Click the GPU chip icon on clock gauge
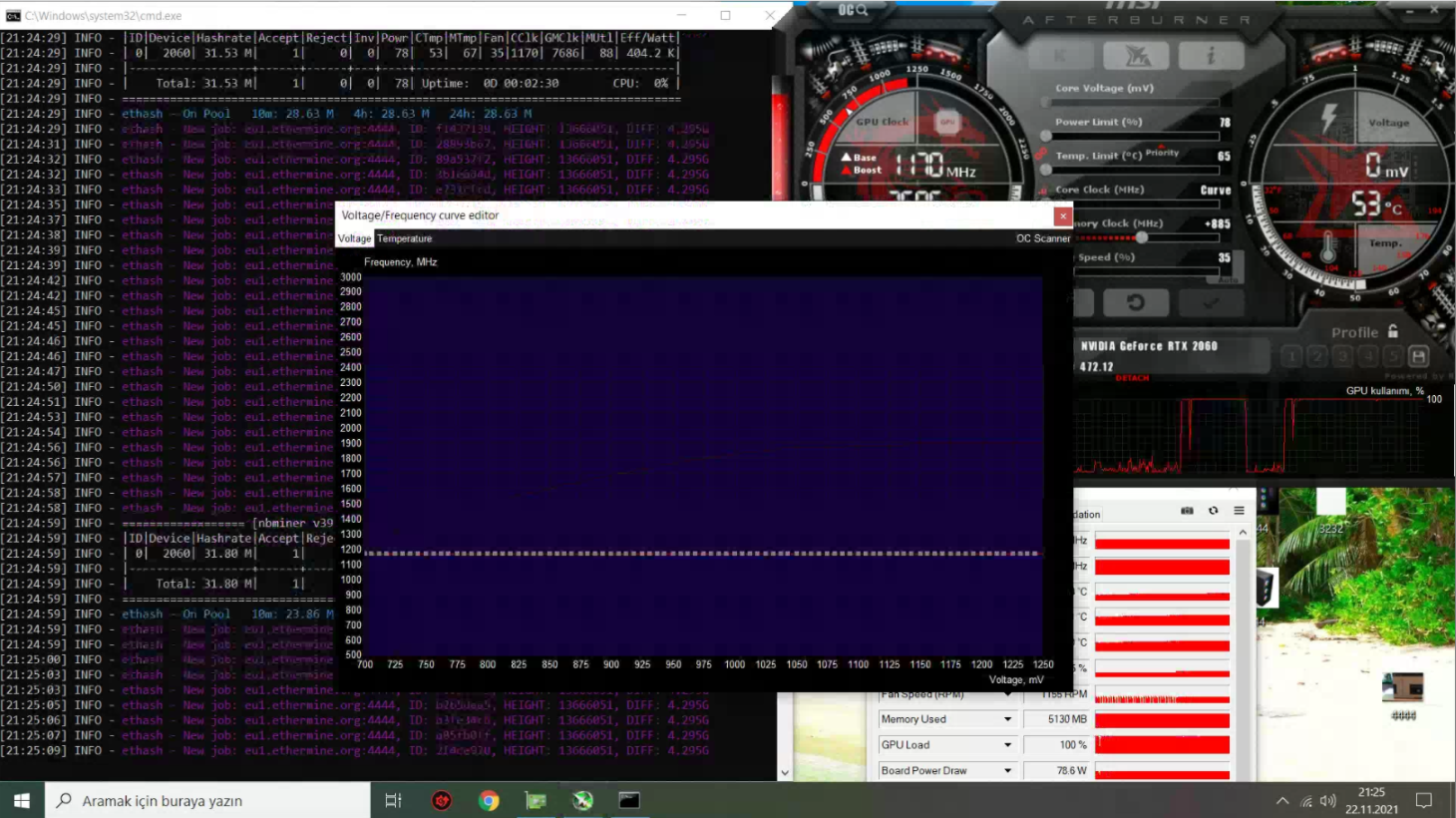This screenshot has height=818, width=1456. pos(947,122)
